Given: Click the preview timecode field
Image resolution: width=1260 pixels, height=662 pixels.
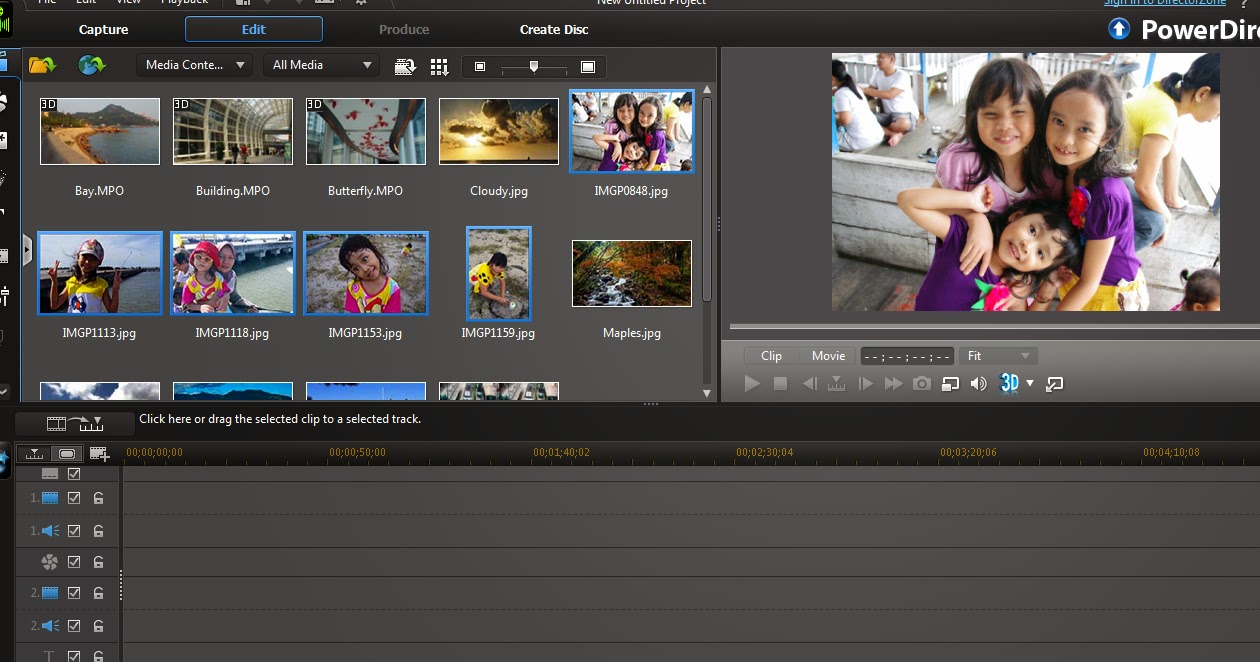Looking at the screenshot, I should pyautogui.click(x=907, y=356).
